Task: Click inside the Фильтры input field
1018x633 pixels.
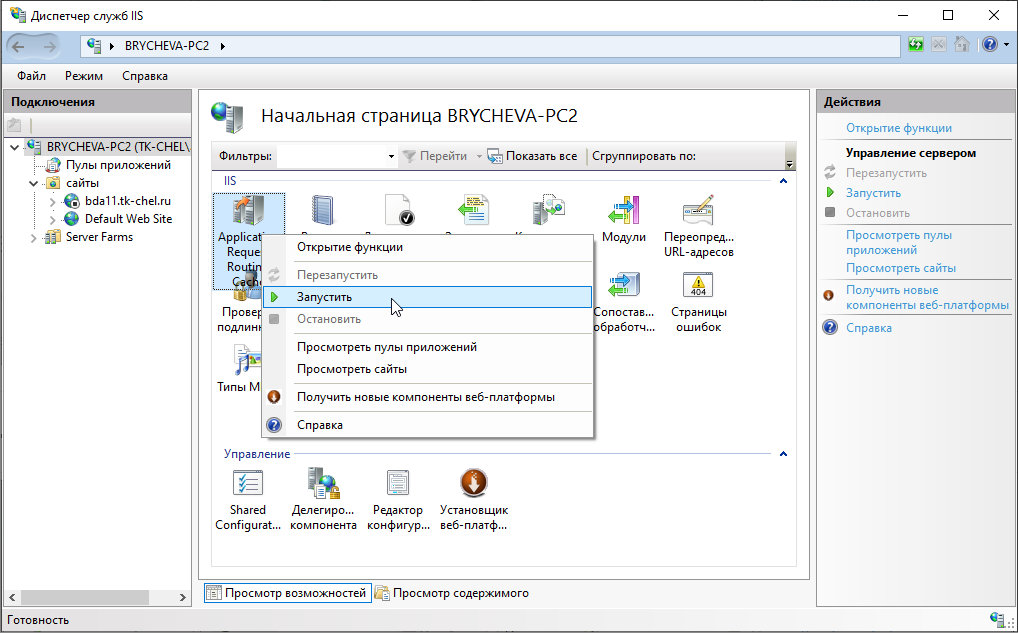Action: [x=331, y=156]
